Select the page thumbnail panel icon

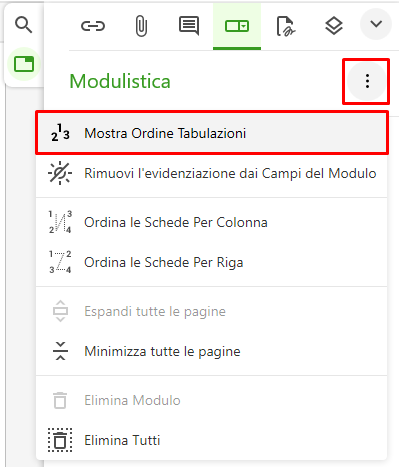pyautogui.click(x=24, y=64)
